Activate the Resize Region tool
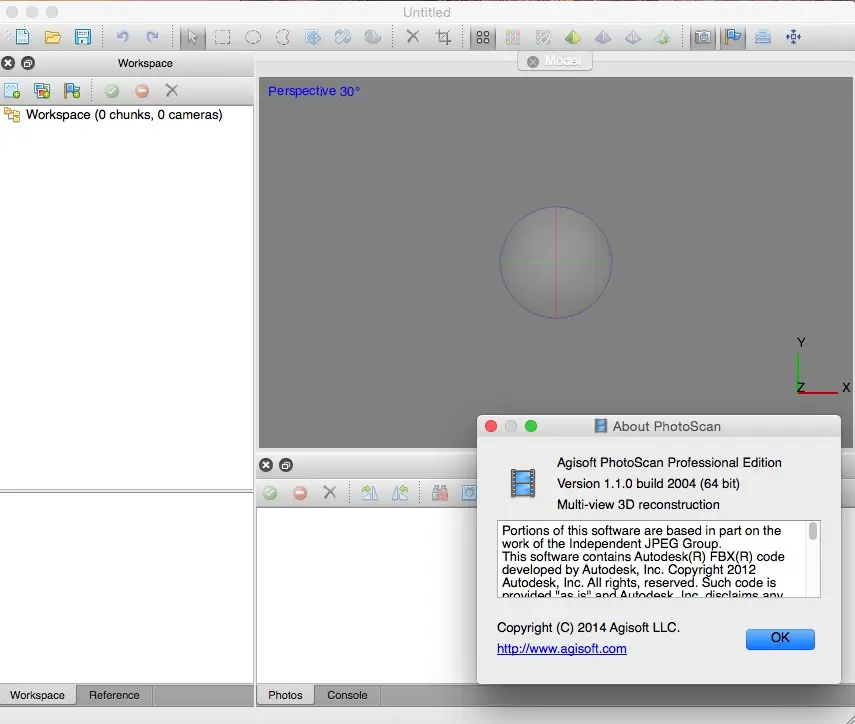The height and width of the screenshot is (724, 855). 373,37
